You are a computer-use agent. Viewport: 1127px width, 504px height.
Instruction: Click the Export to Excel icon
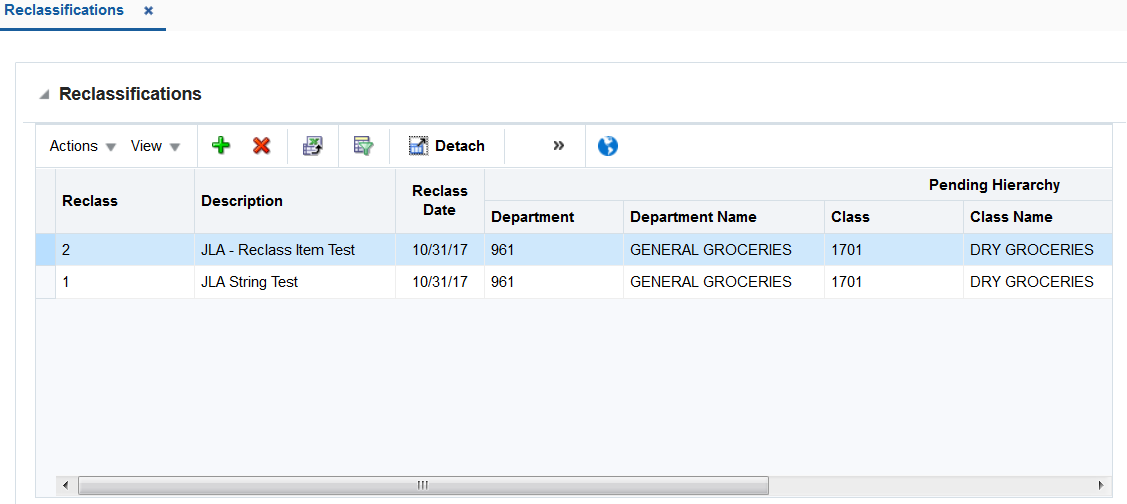pos(313,146)
